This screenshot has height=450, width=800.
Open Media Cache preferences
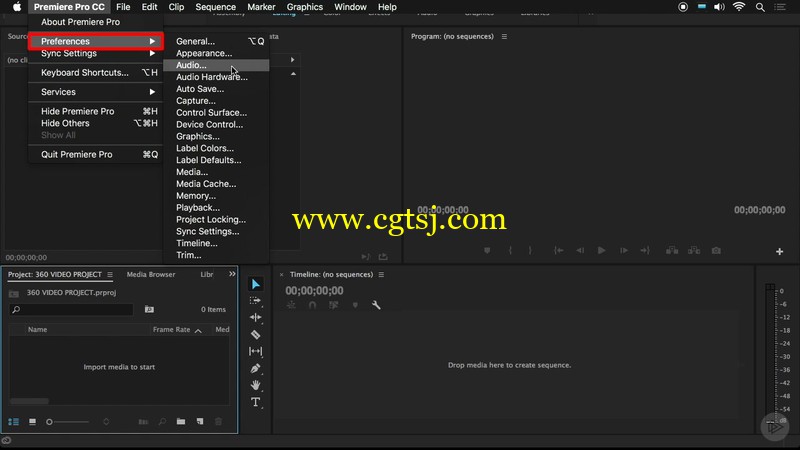pyautogui.click(x=216, y=184)
